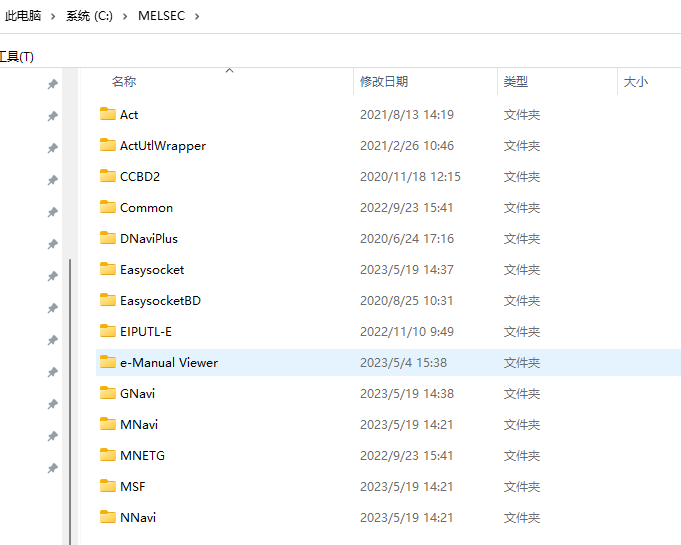Image resolution: width=681 pixels, height=545 pixels.
Task: Select the CCBD2 folder icon
Action: point(108,176)
